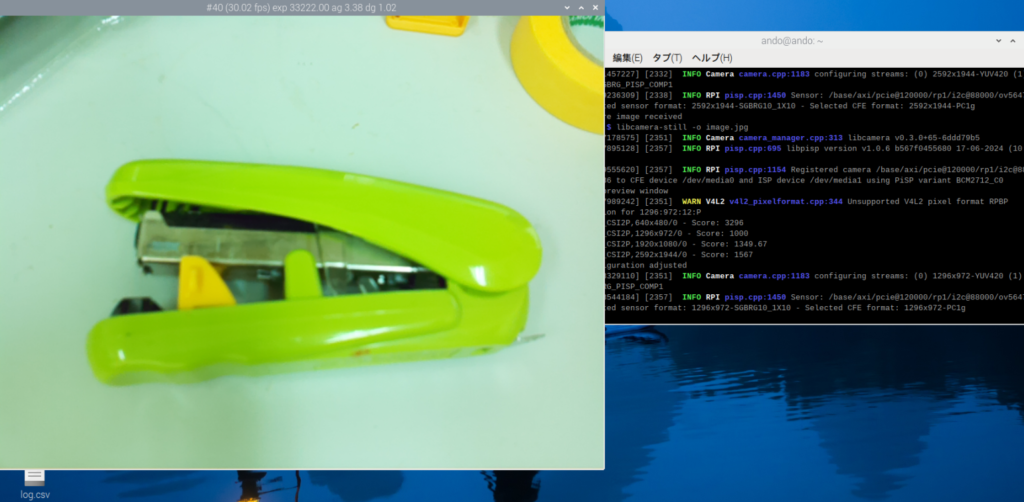
Task: Maximize the camera preview window
Action: pyautogui.click(x=581, y=7)
